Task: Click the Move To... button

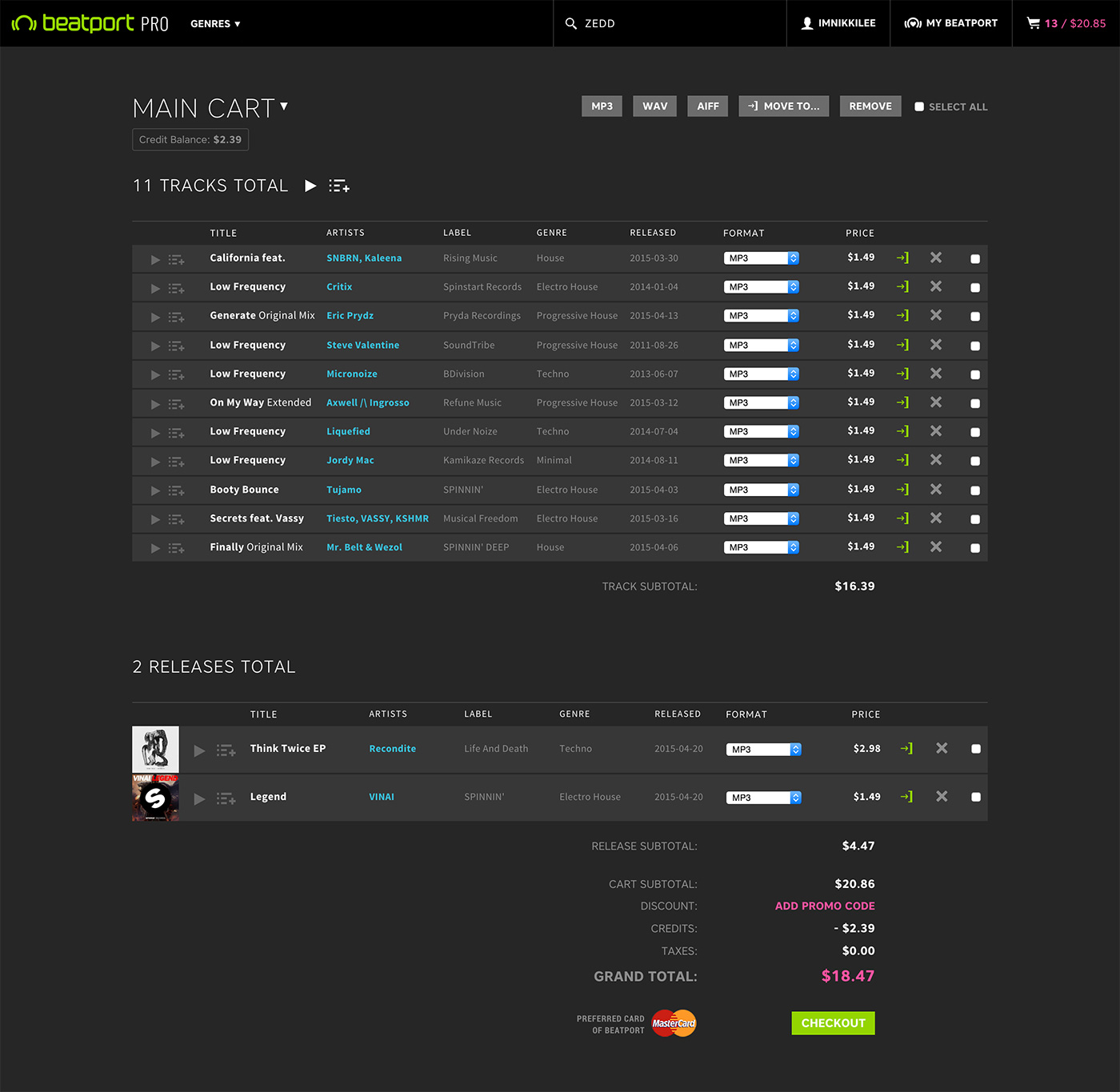Action: click(x=784, y=106)
